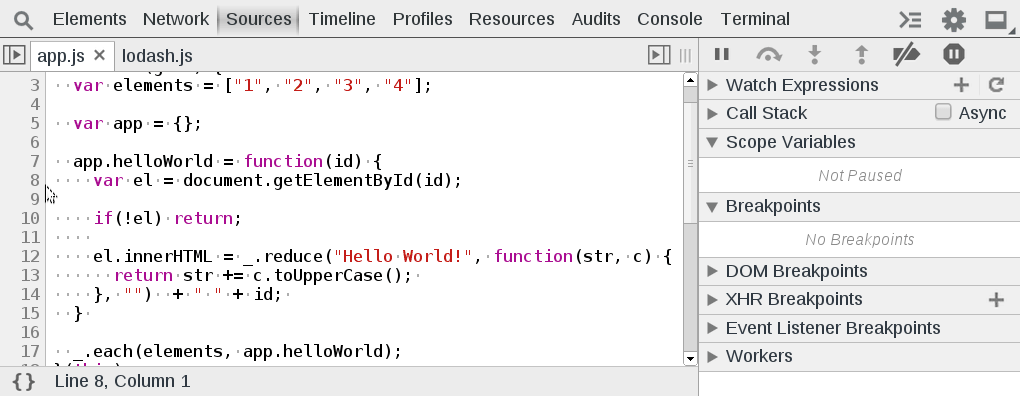Screen dimensions: 1020x396
Task: Click the gutter number for line 10
Action: coord(31,218)
